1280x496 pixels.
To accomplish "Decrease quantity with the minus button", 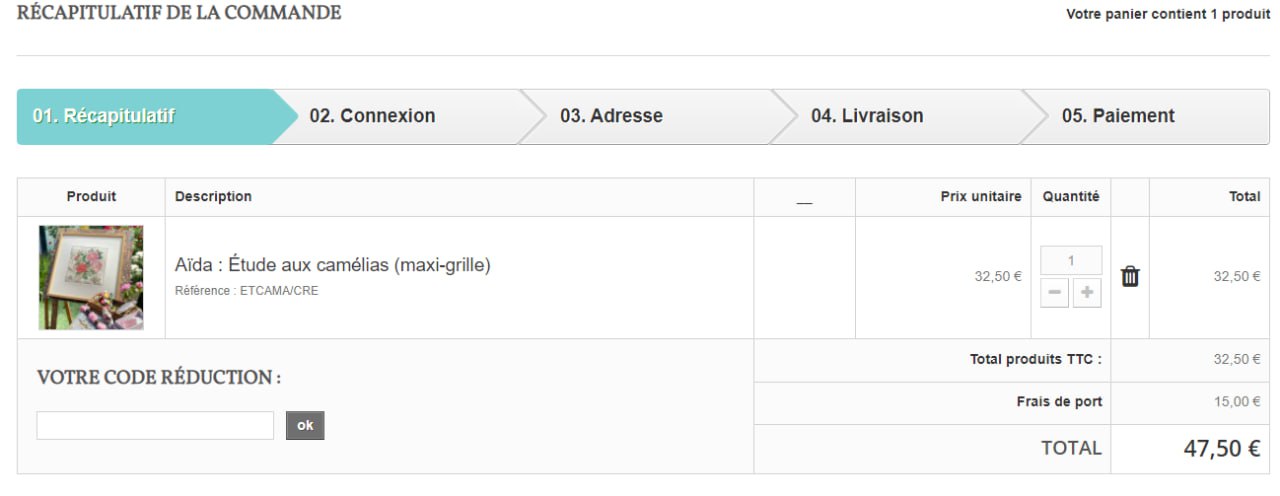I will pyautogui.click(x=1055, y=294).
